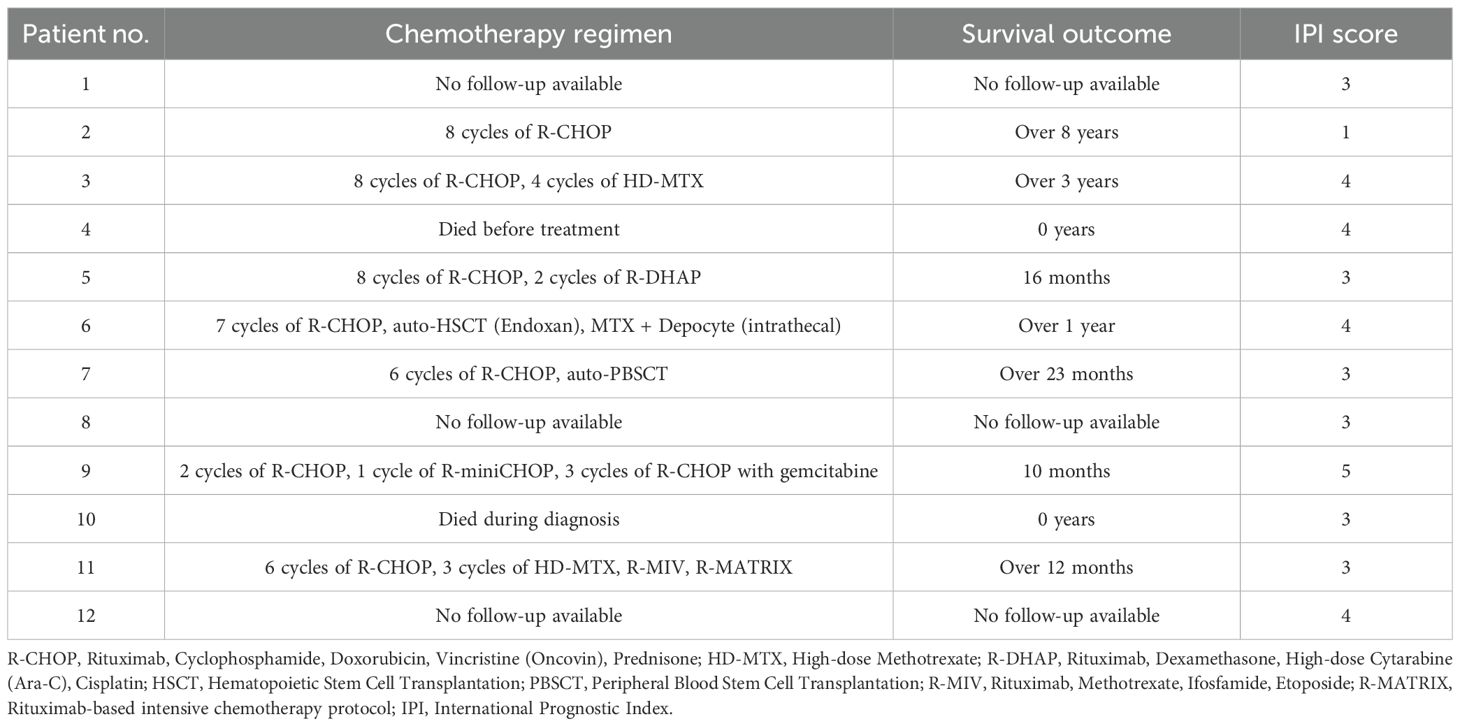Select the R-MIV, R-MATRIX regimen cell
The image size is (1460, 726).
coord(529,567)
